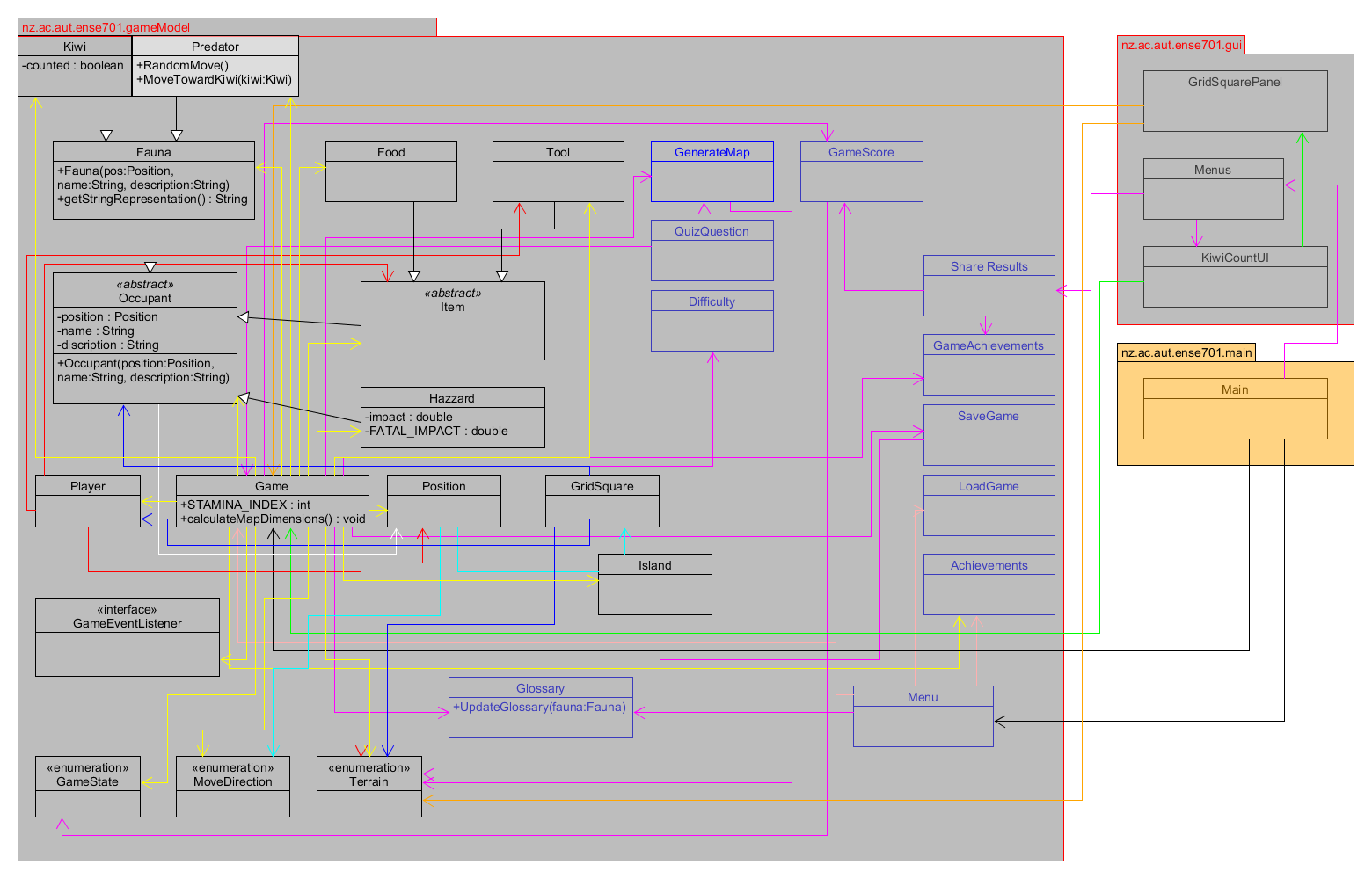Select the GameEventListener interface
1372x879 pixels.
(x=128, y=637)
